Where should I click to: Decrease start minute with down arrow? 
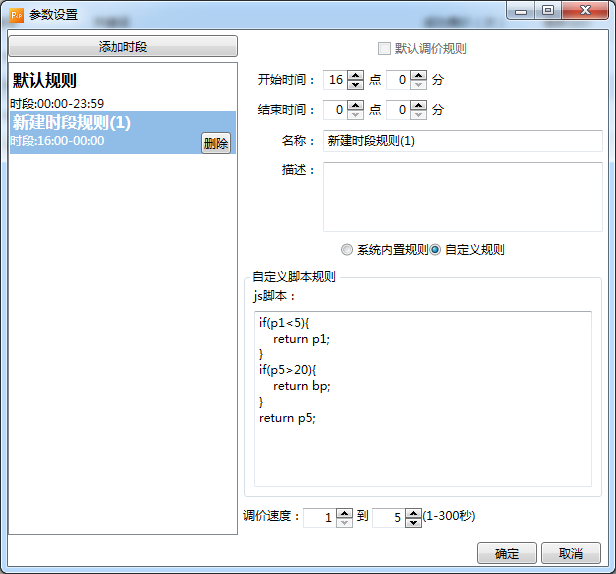click(x=419, y=84)
